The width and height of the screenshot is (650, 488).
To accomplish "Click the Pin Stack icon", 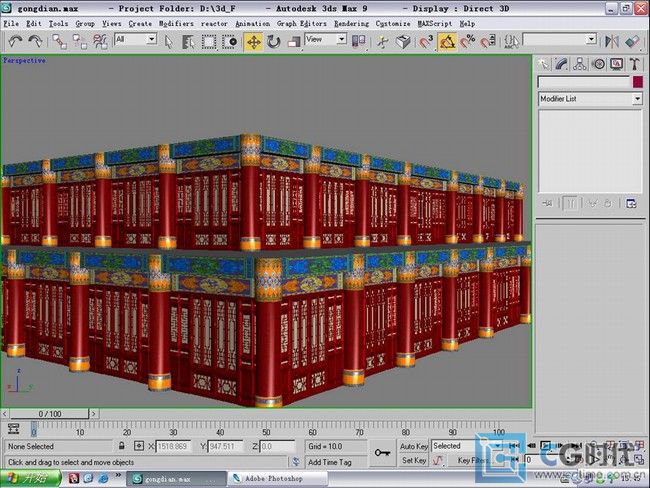I will (548, 204).
